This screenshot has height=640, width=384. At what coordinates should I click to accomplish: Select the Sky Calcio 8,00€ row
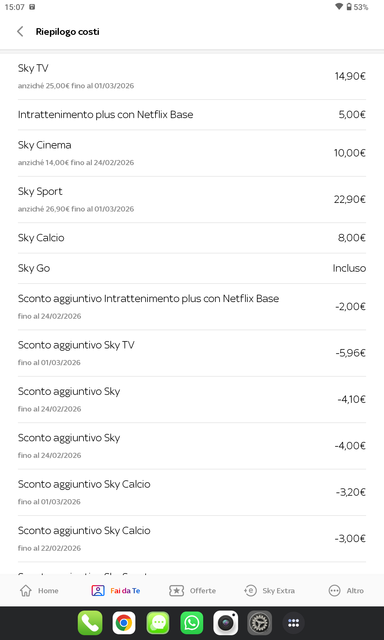click(x=192, y=238)
